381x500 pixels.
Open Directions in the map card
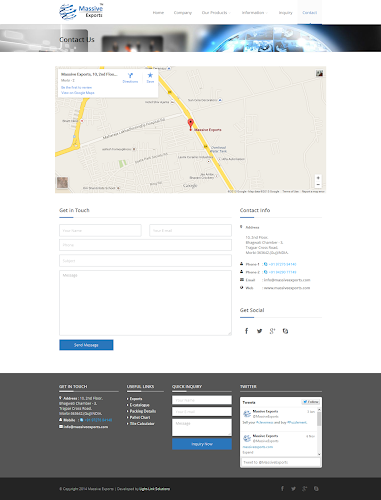coord(130,78)
